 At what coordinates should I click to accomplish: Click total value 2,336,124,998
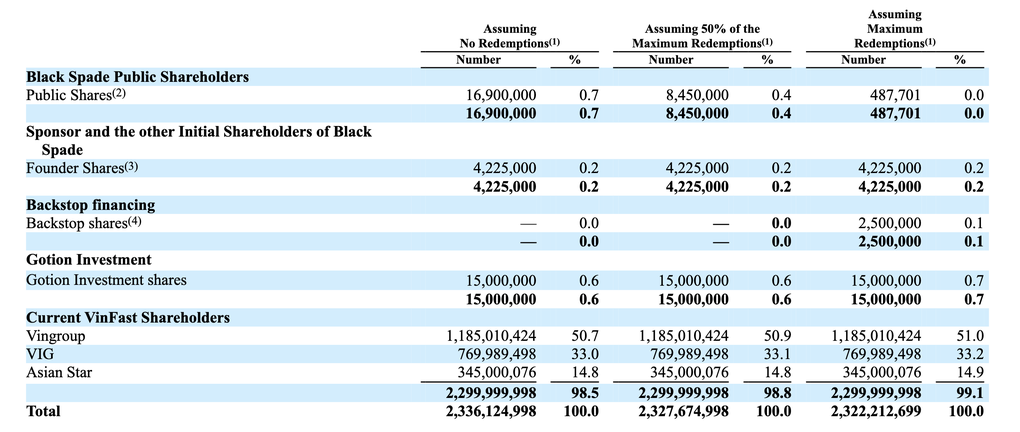coord(491,411)
